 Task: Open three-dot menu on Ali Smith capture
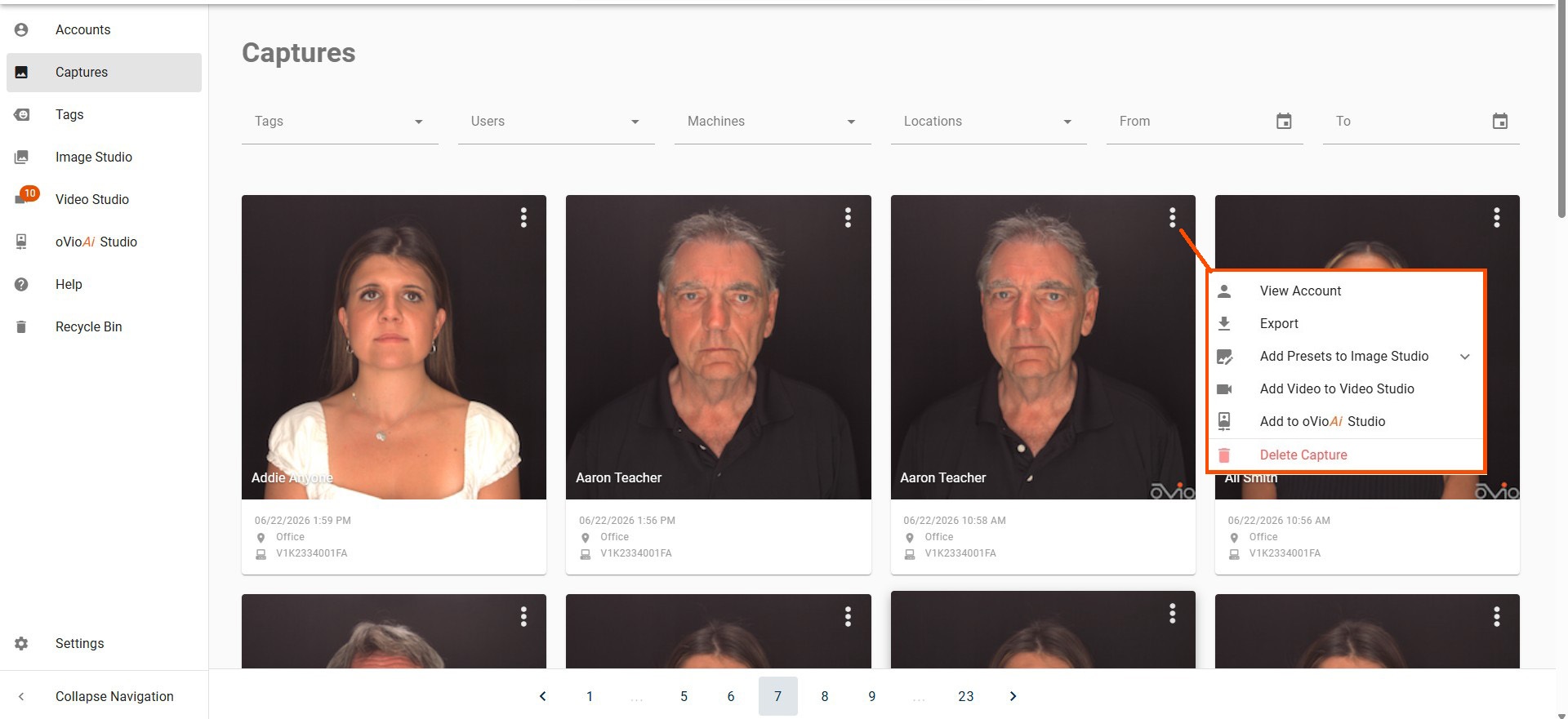[x=1496, y=217]
